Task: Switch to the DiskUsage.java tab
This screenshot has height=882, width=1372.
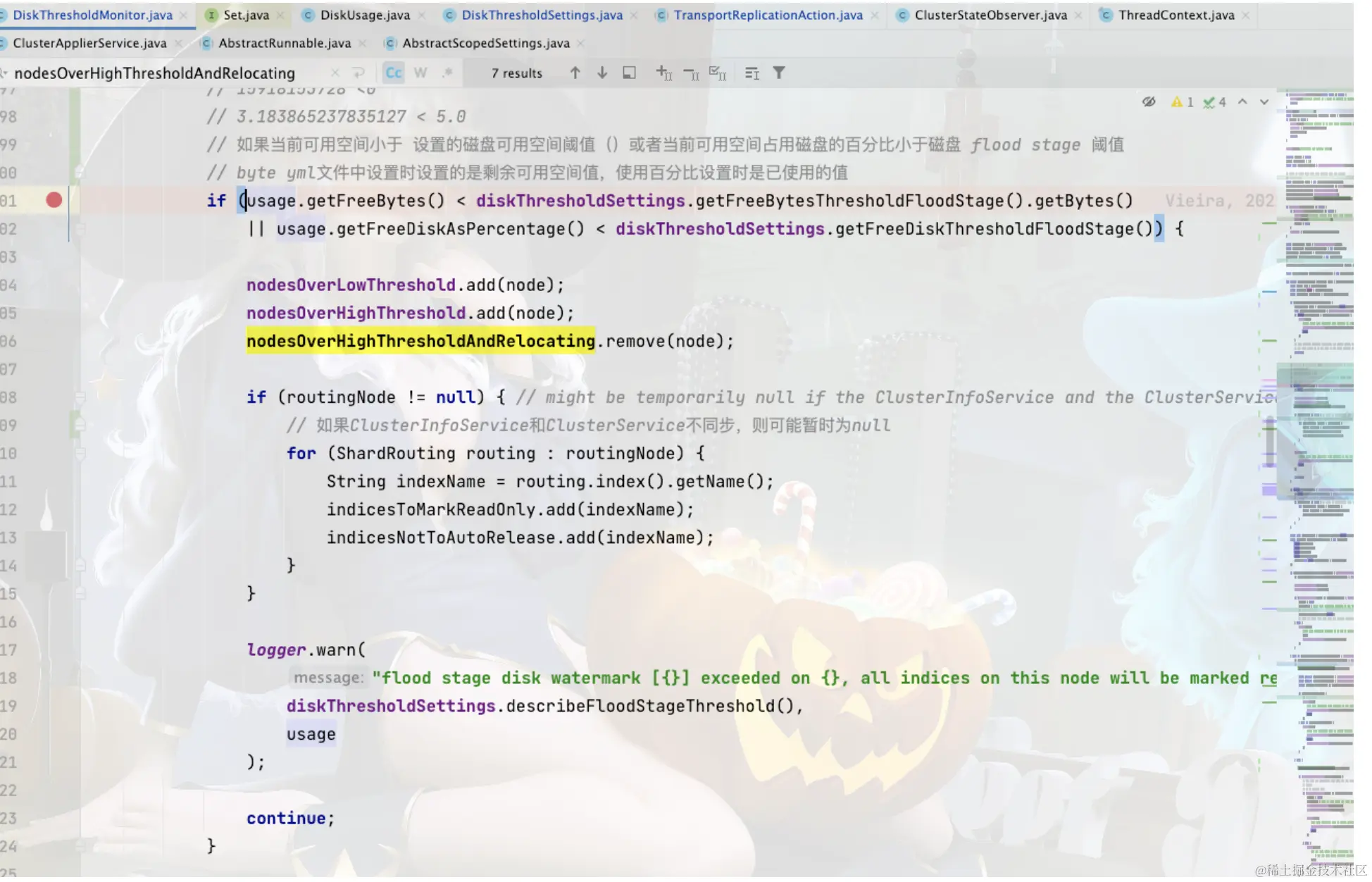Action: [364, 15]
